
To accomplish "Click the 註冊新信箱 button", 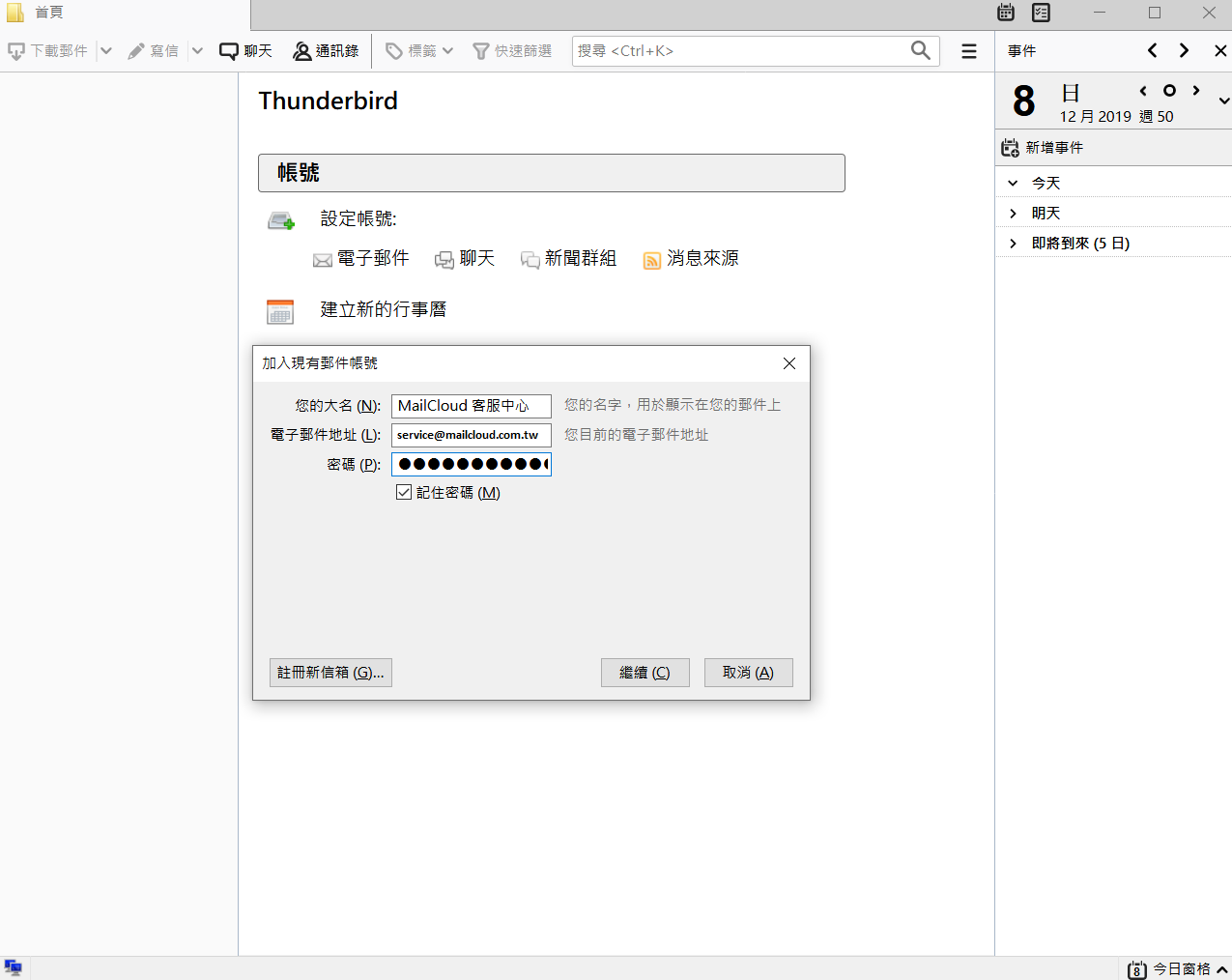I will (x=330, y=672).
